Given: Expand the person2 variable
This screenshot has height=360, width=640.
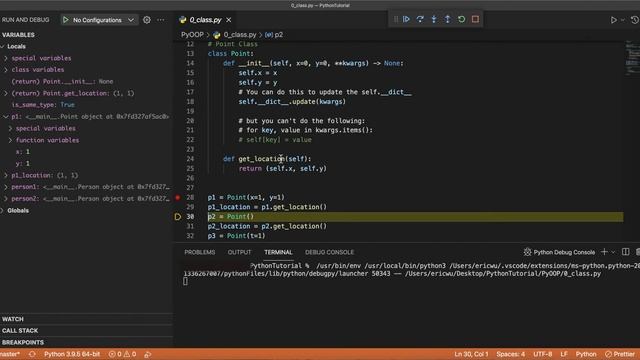Looking at the screenshot, I should 6,199.
